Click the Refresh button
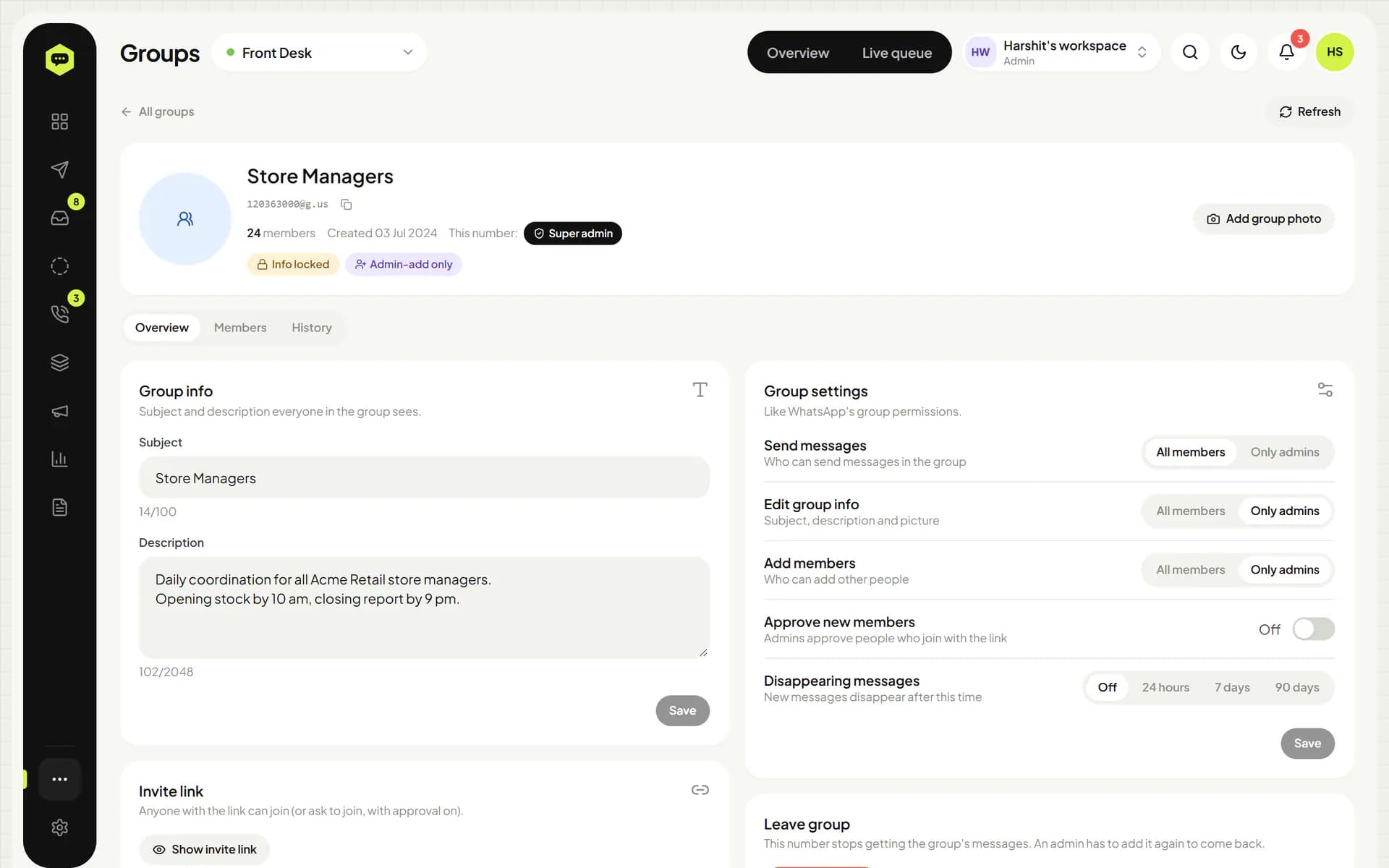 [1309, 111]
